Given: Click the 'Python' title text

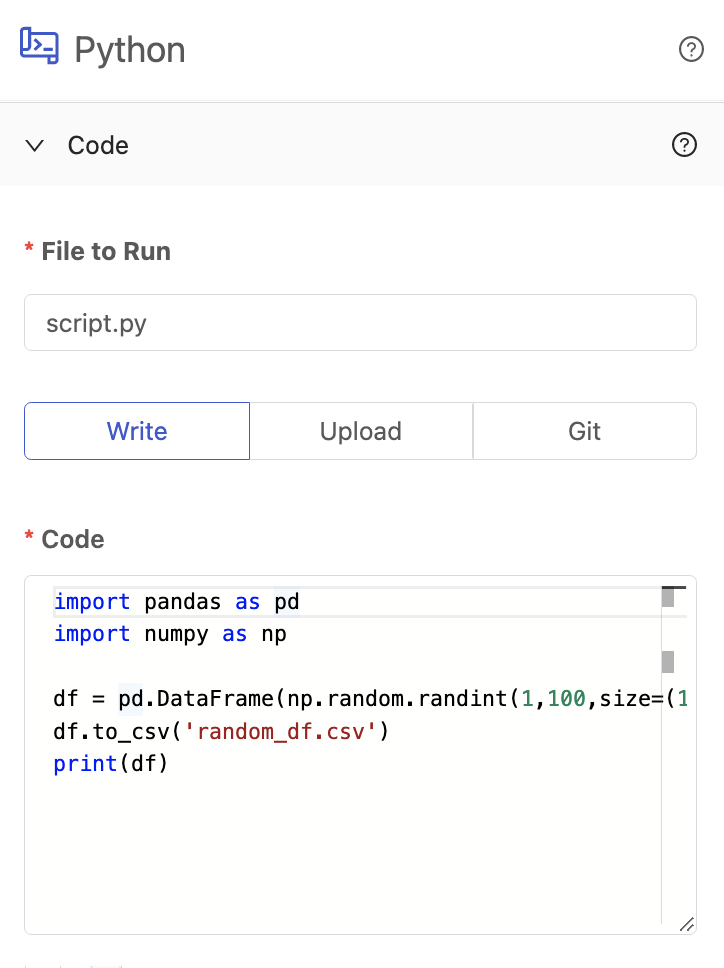Looking at the screenshot, I should 130,50.
